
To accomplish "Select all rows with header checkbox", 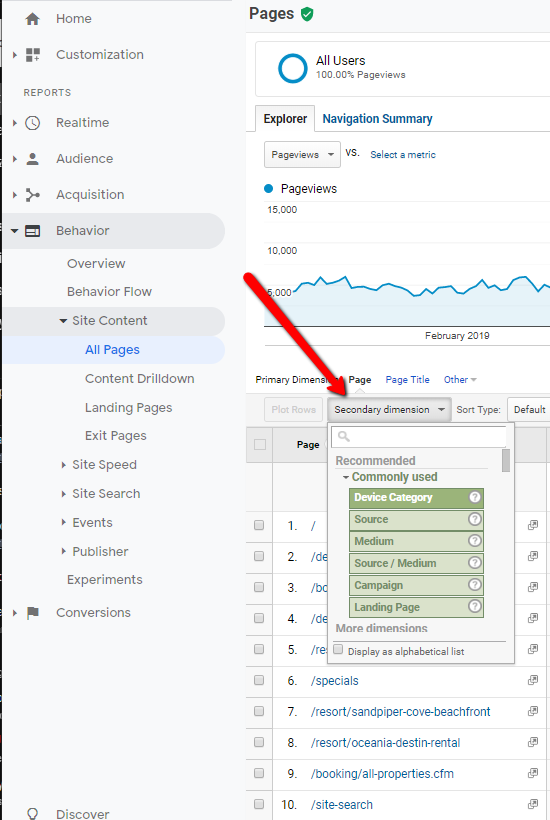I will [x=260, y=445].
